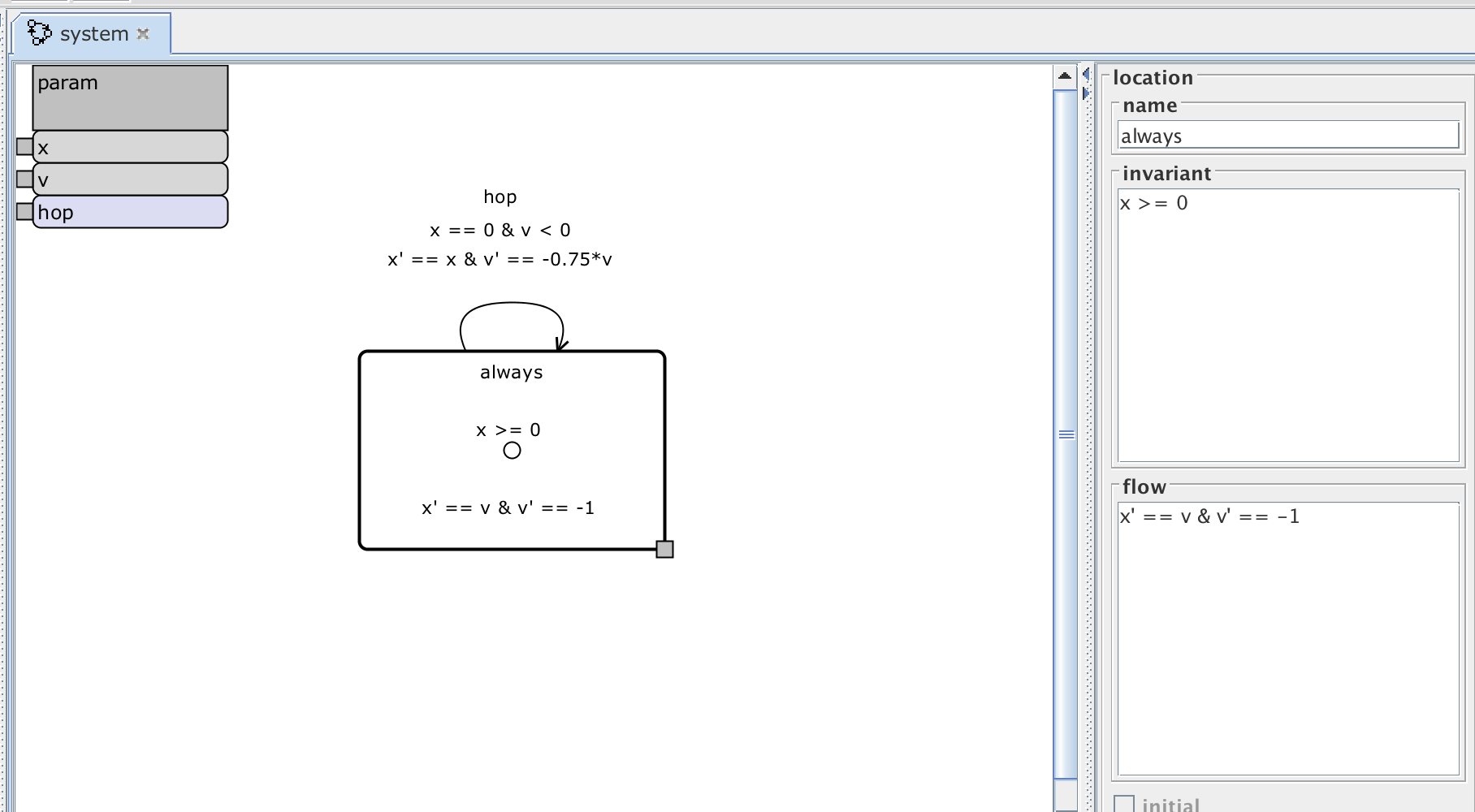Switch to the system tab
The image size is (1475, 812).
pos(93,33)
